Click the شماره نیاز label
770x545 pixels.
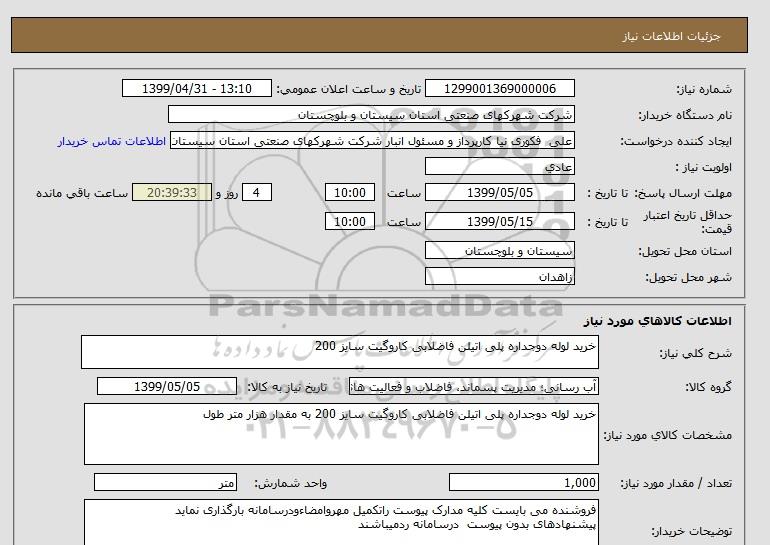704,89
